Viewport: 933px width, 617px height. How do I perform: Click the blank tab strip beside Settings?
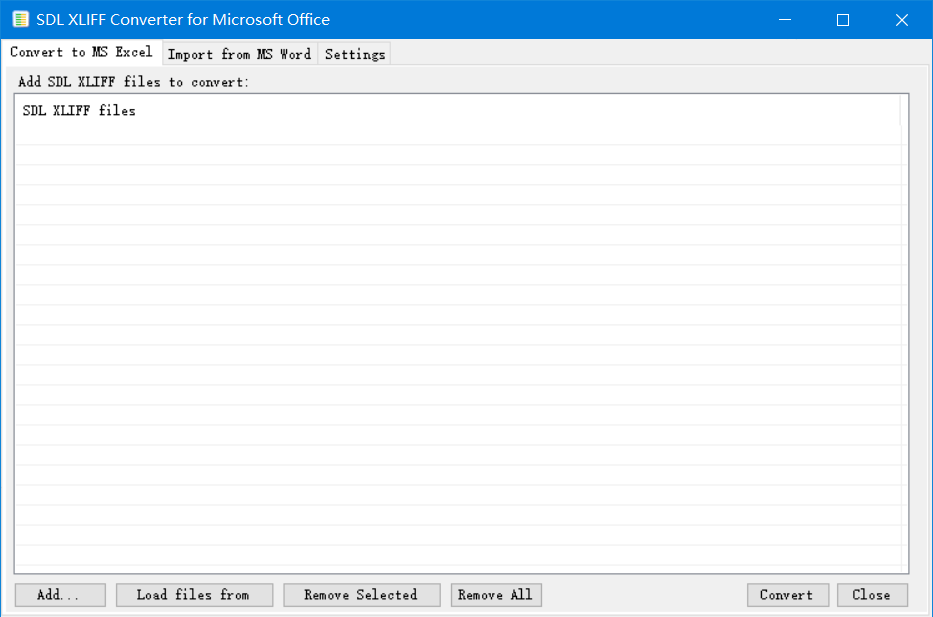pos(650,54)
